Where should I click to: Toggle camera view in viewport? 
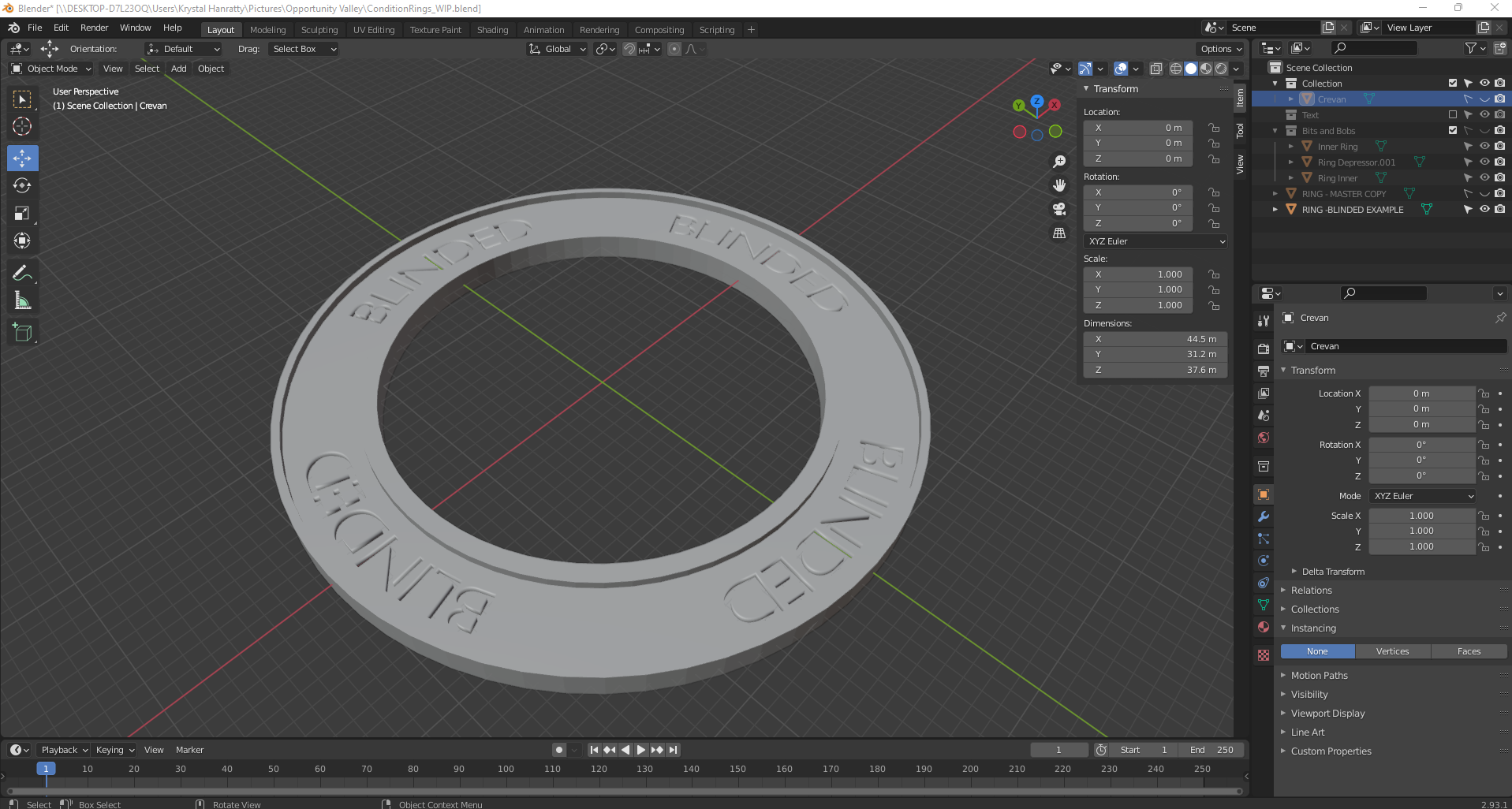point(1059,209)
